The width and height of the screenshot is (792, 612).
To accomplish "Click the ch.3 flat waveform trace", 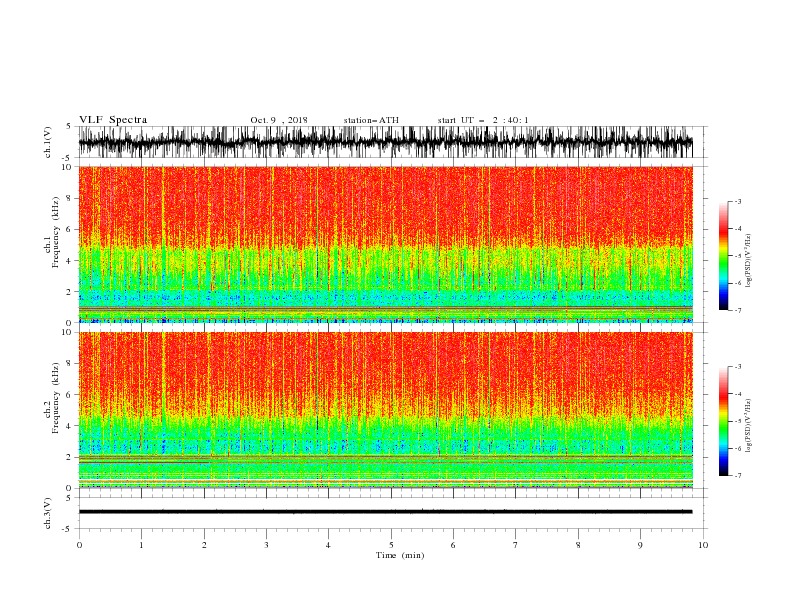I will pyautogui.click(x=385, y=512).
